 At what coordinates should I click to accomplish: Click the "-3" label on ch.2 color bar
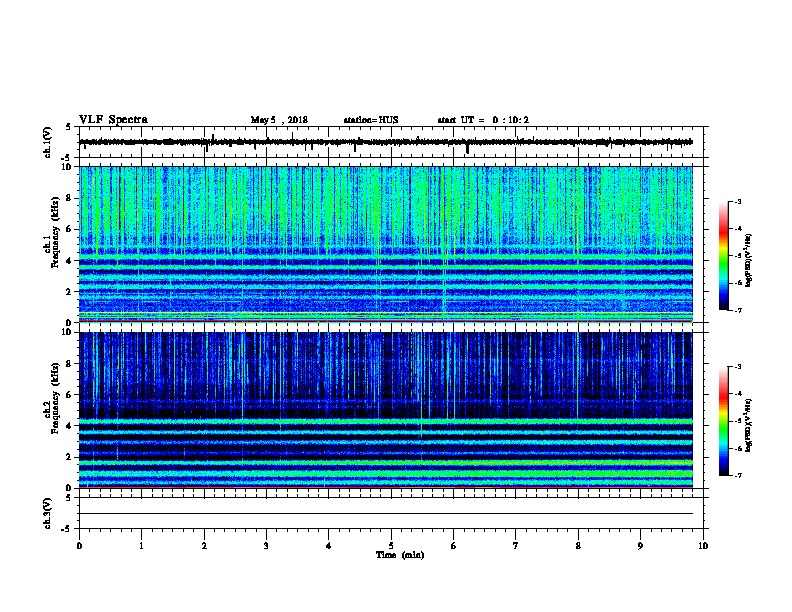click(x=737, y=367)
